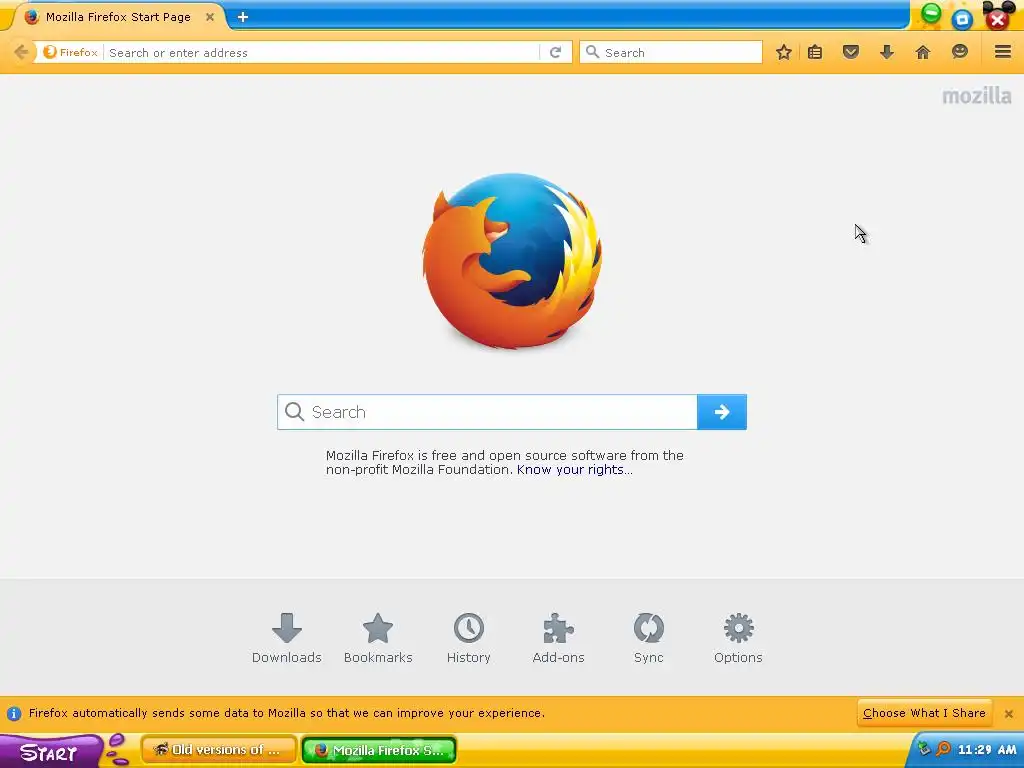Click the info icon in notification bar
Screen dimensions: 1024x768
14,713
